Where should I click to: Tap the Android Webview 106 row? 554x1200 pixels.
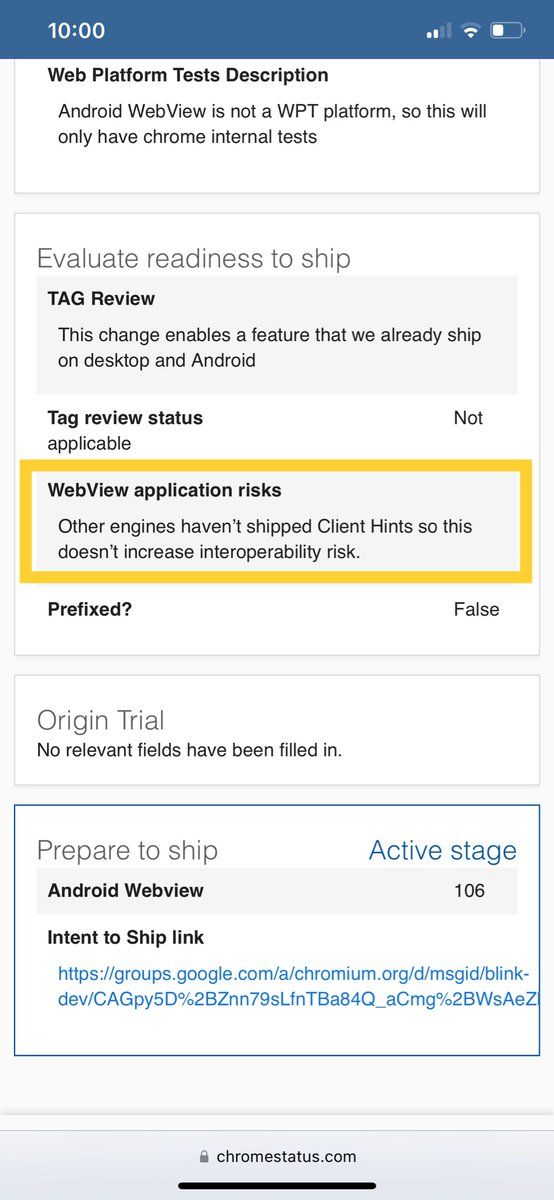[x=277, y=890]
